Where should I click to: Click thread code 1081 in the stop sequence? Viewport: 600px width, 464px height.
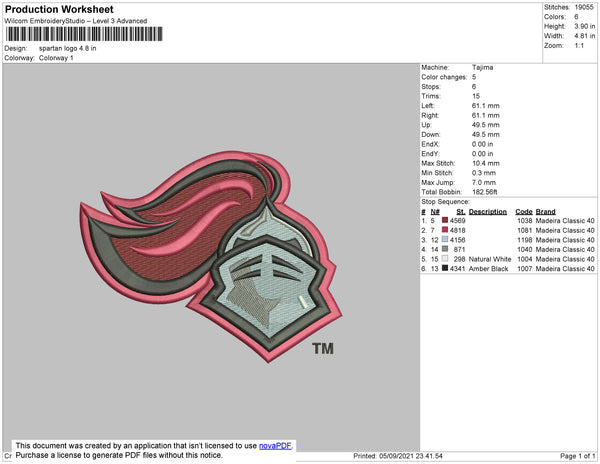pyautogui.click(x=525, y=230)
